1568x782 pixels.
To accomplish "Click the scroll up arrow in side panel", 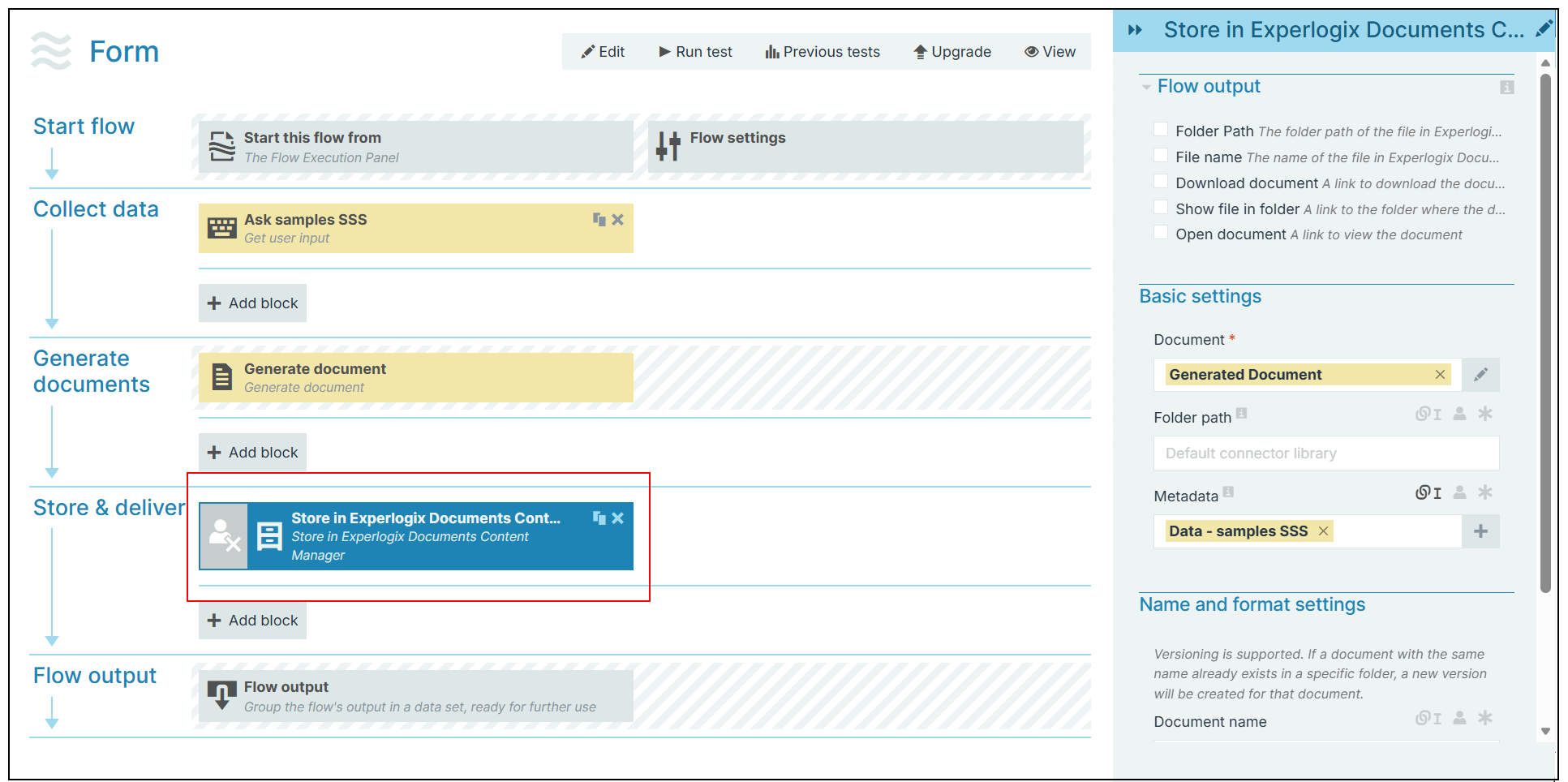I will click(x=1545, y=62).
